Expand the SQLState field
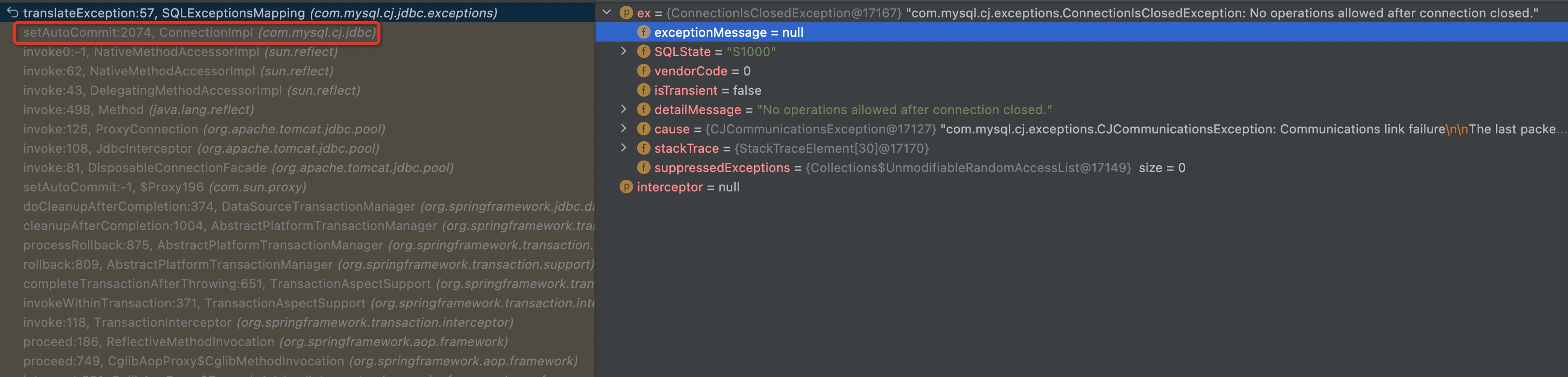This screenshot has width=1568, height=377. pos(624,51)
